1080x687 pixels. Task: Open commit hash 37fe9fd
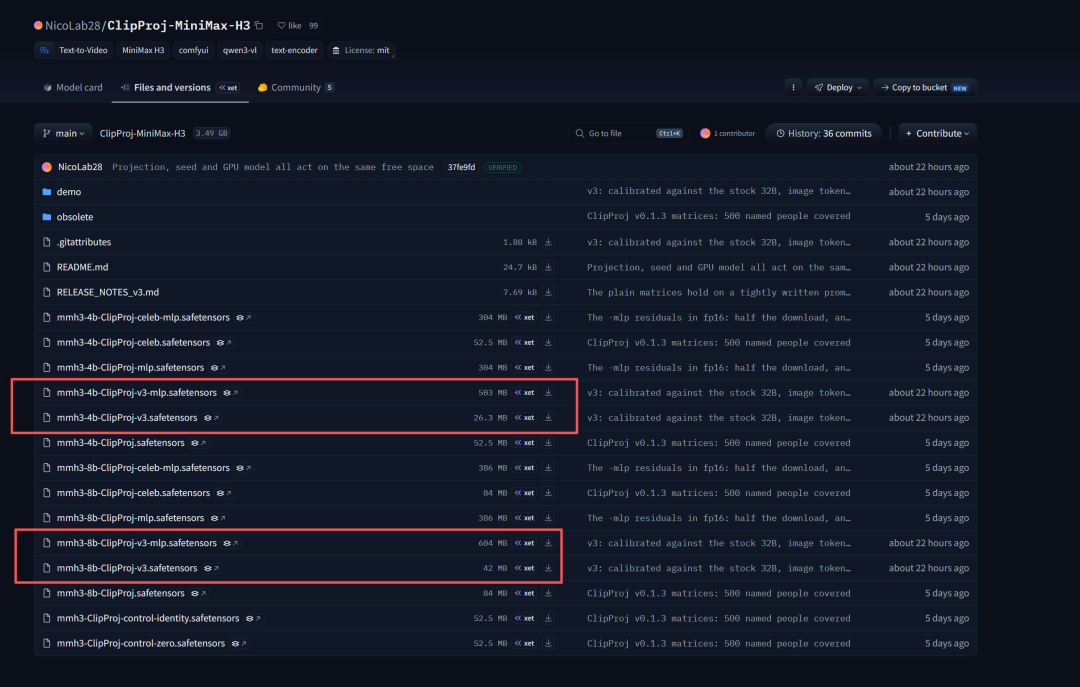pyautogui.click(x=461, y=167)
